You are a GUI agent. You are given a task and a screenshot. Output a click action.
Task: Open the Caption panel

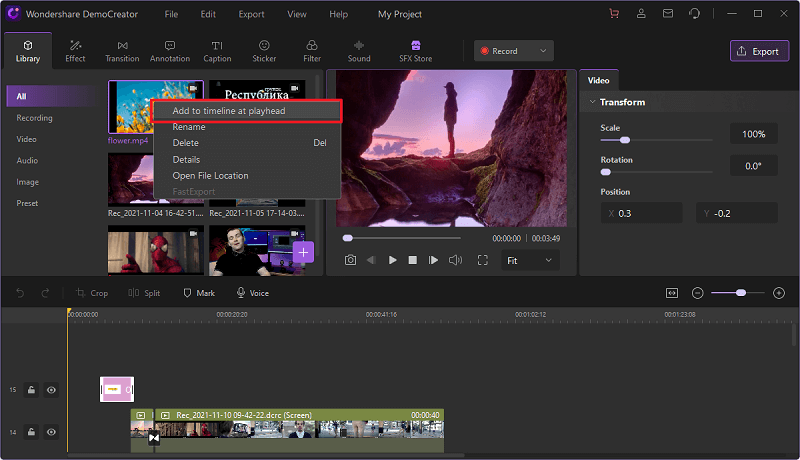(217, 51)
